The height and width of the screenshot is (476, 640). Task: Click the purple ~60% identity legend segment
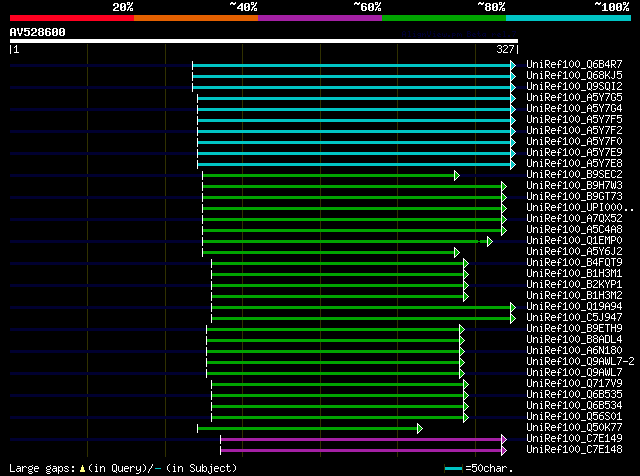tap(320, 18)
